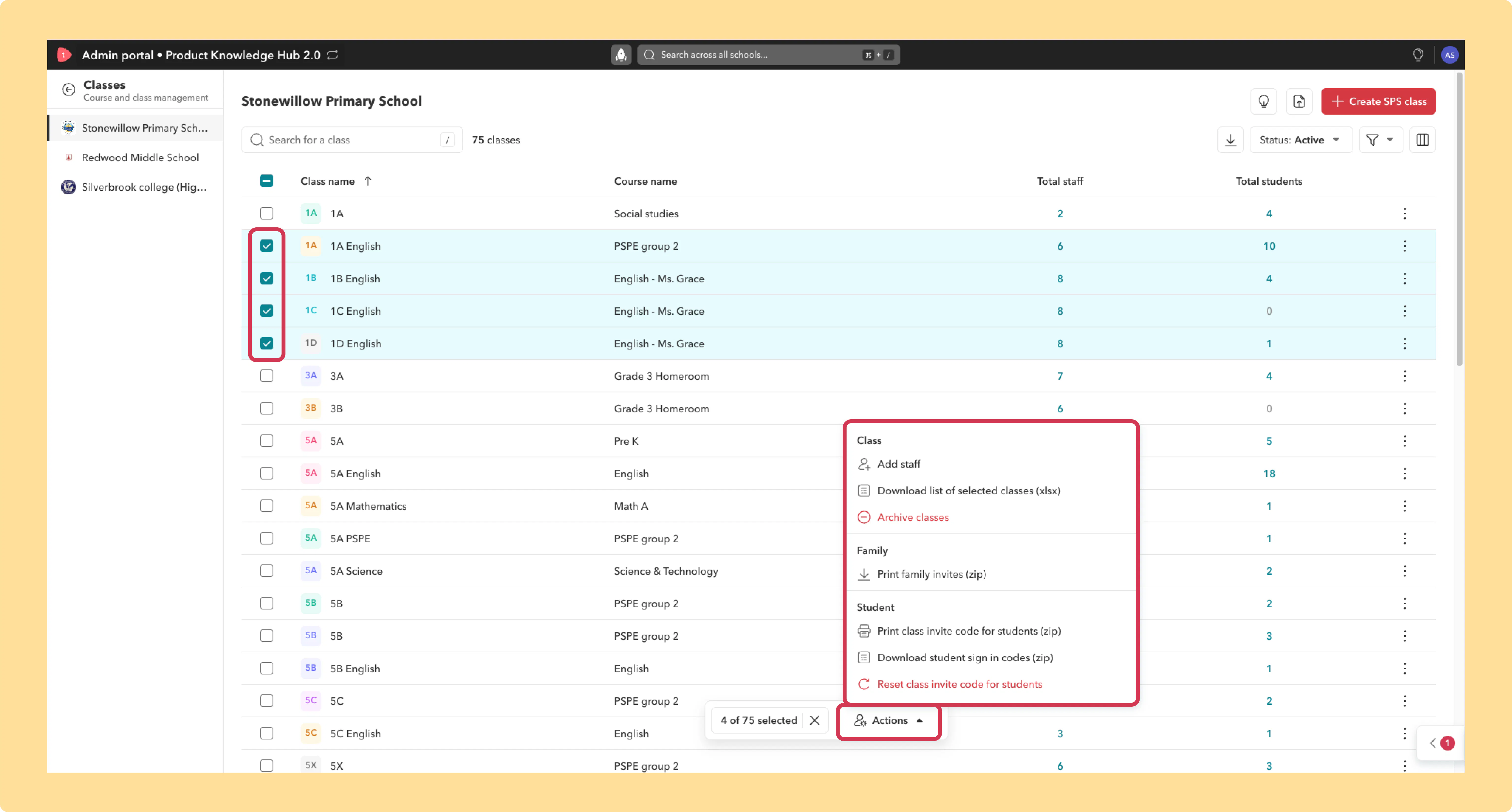Open more options for 5A Science row
1512x812 pixels.
click(1405, 571)
